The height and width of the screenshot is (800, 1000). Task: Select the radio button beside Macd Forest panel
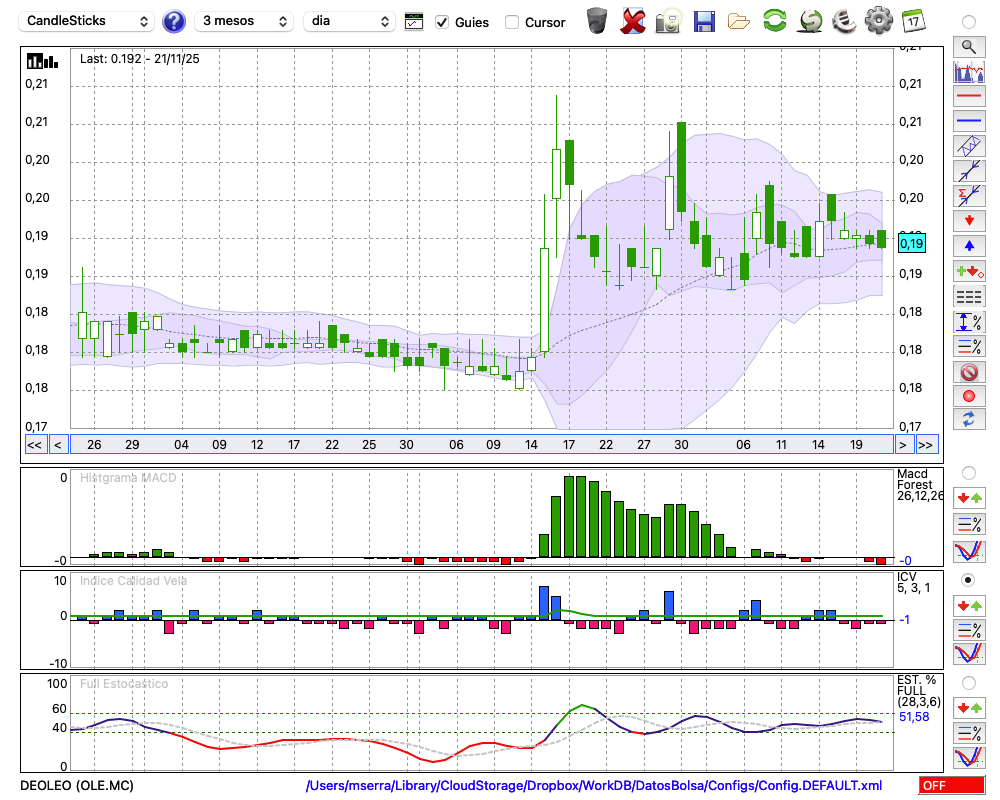[x=968, y=472]
